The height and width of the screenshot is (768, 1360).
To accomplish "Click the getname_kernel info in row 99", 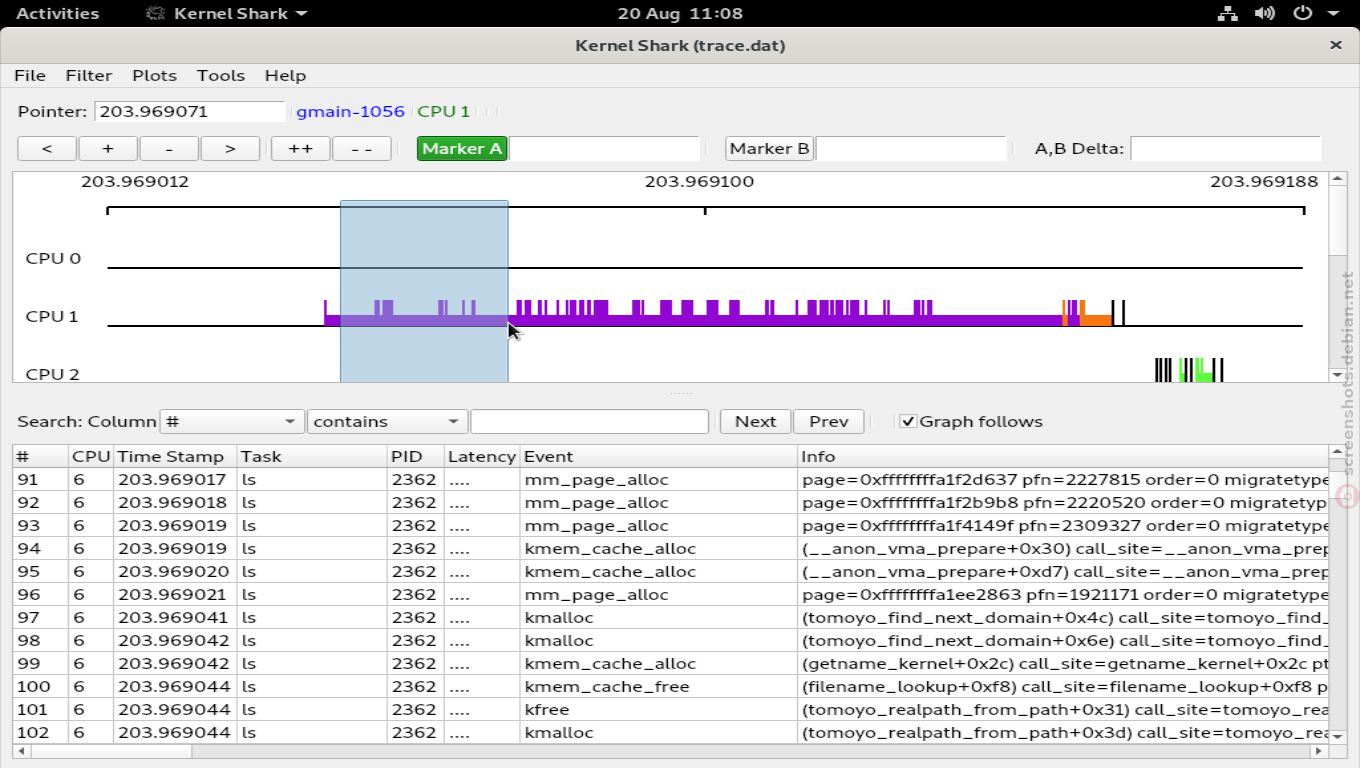I will click(1064, 663).
